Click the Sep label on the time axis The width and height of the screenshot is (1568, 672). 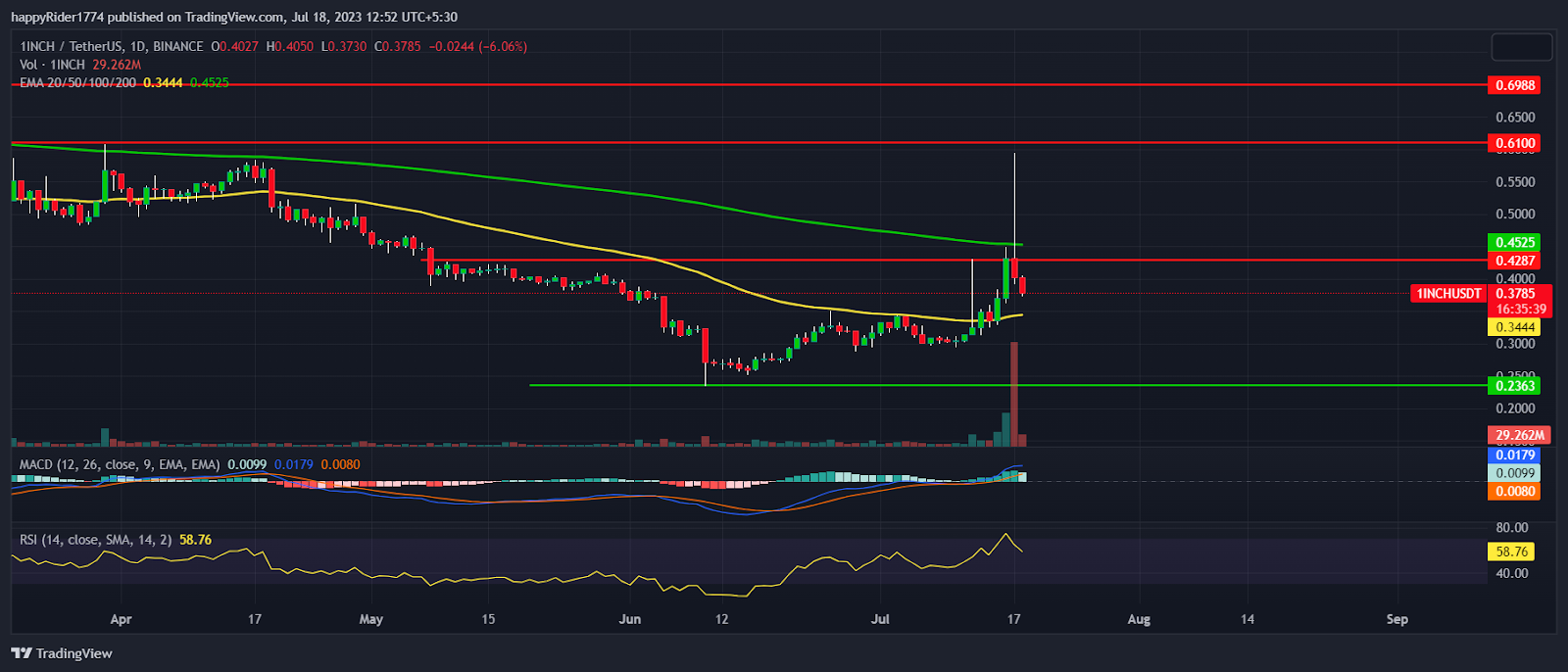coord(1397,619)
